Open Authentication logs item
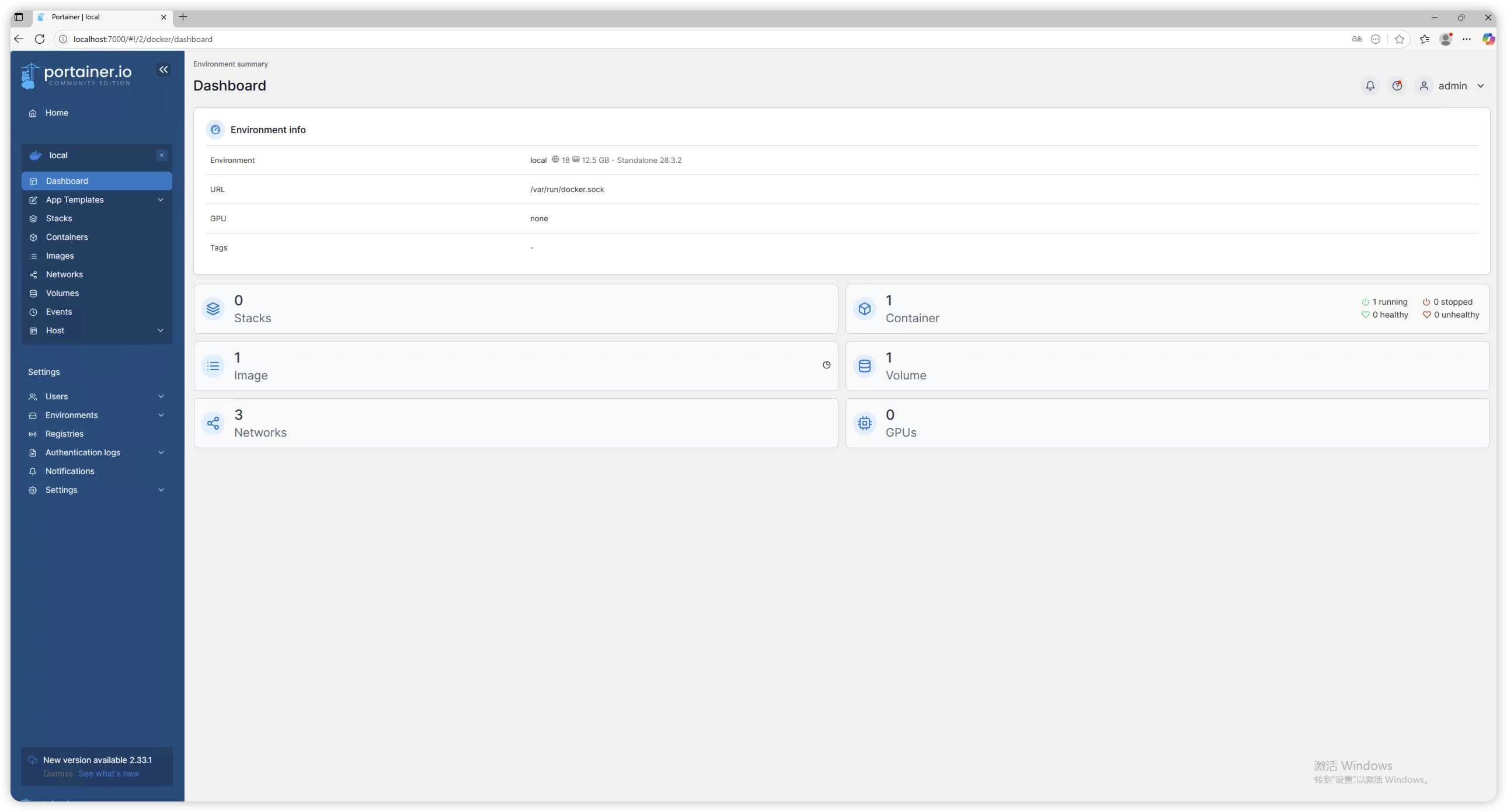Image resolution: width=1507 pixels, height=812 pixels. coord(82,452)
